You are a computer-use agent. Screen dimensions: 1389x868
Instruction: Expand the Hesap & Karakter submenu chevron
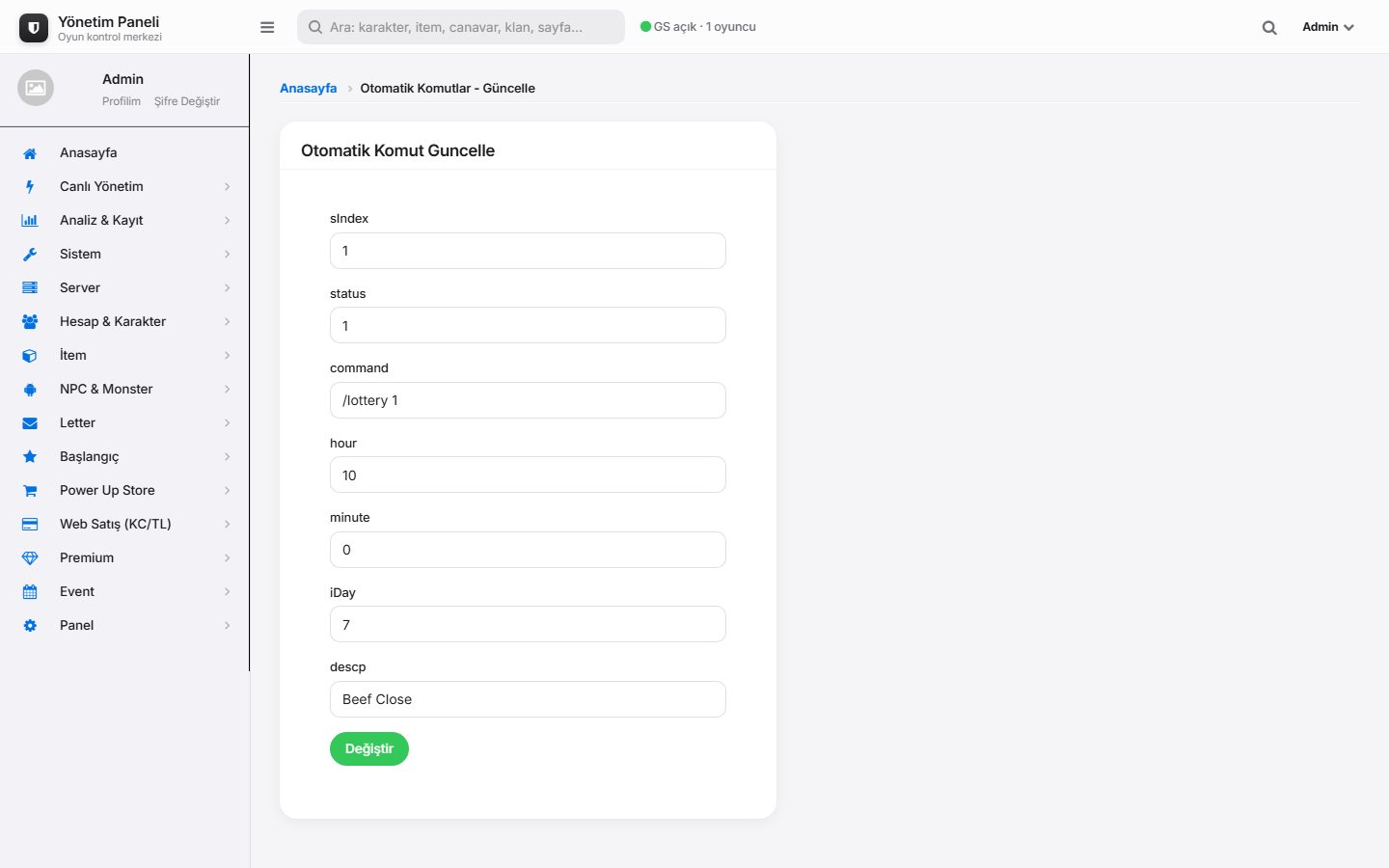click(x=228, y=322)
